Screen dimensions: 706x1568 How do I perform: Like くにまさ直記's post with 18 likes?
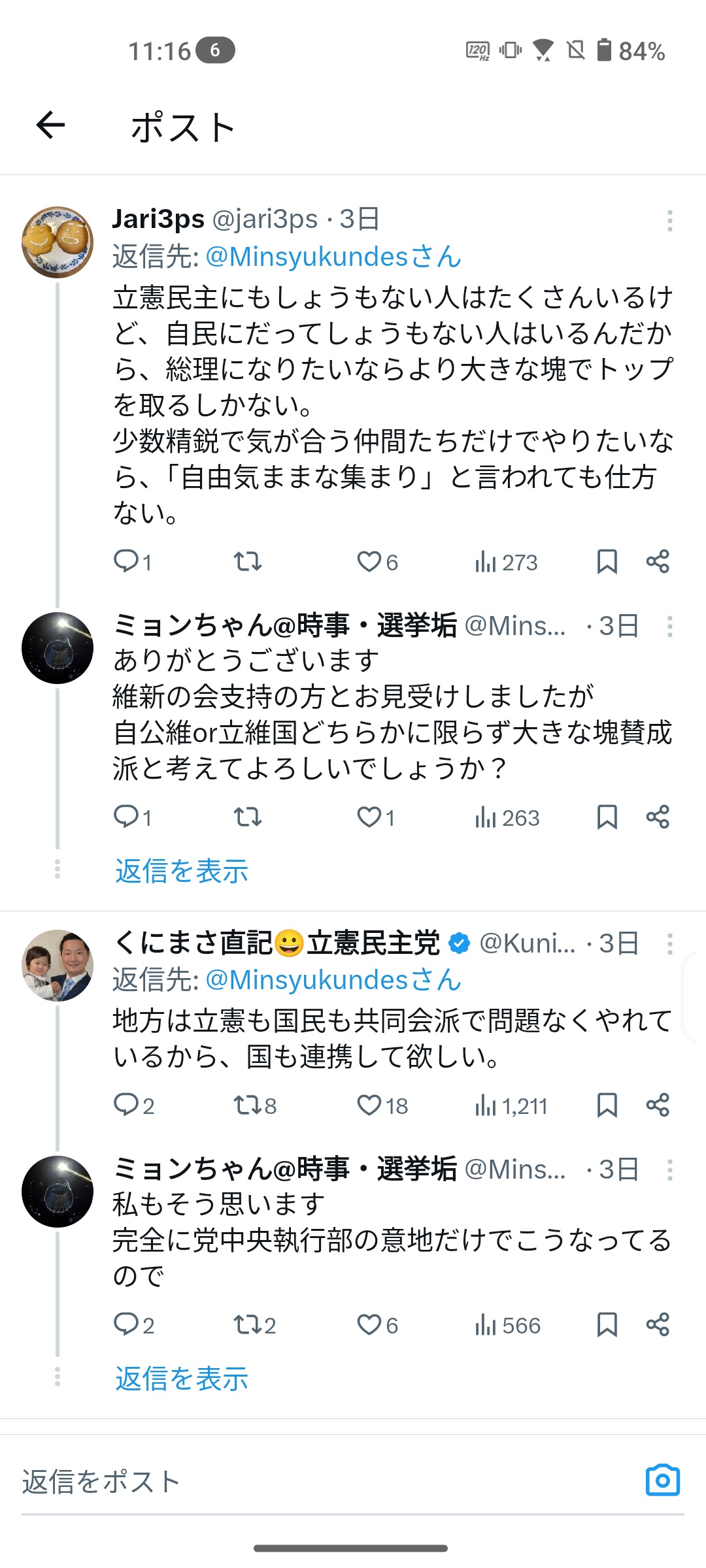click(369, 1105)
